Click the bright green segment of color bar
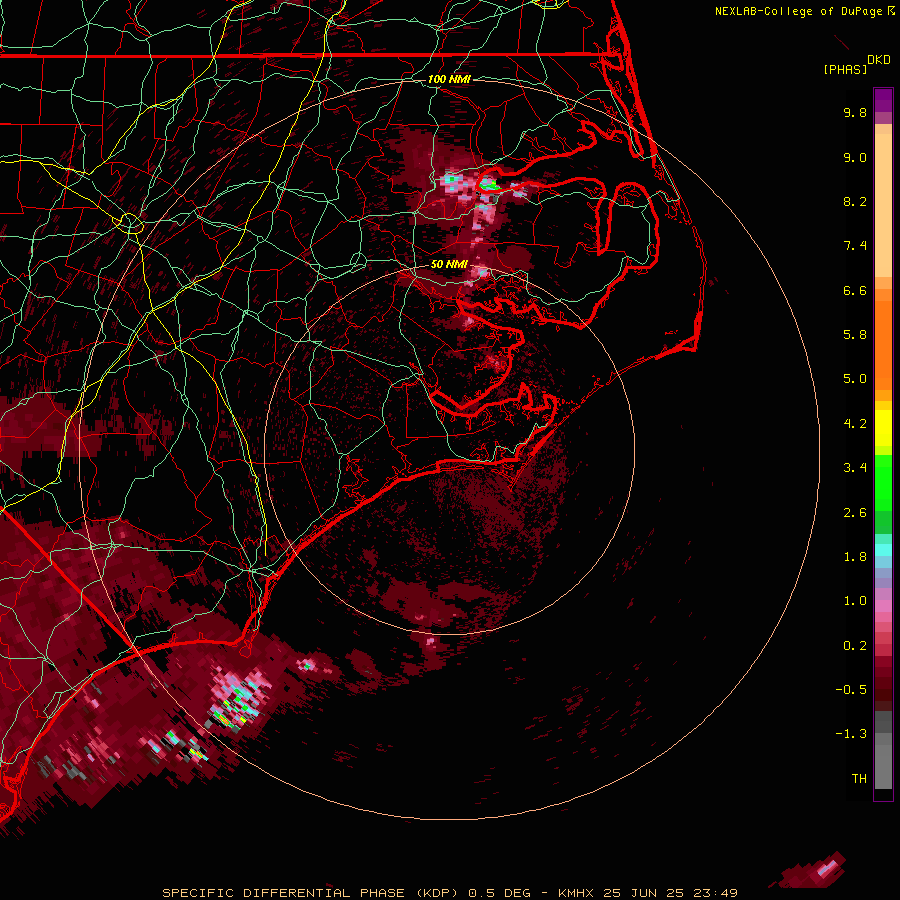 click(883, 483)
